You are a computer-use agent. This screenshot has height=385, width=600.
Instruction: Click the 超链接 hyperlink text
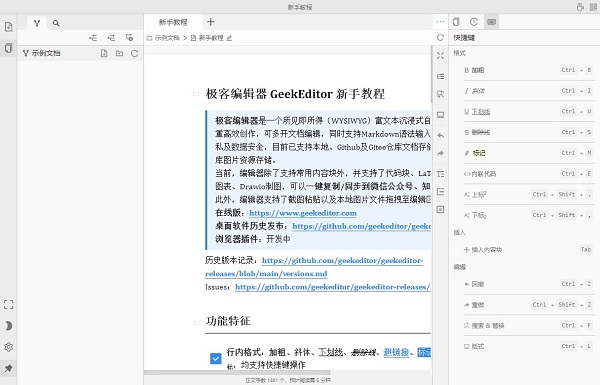[x=396, y=352]
